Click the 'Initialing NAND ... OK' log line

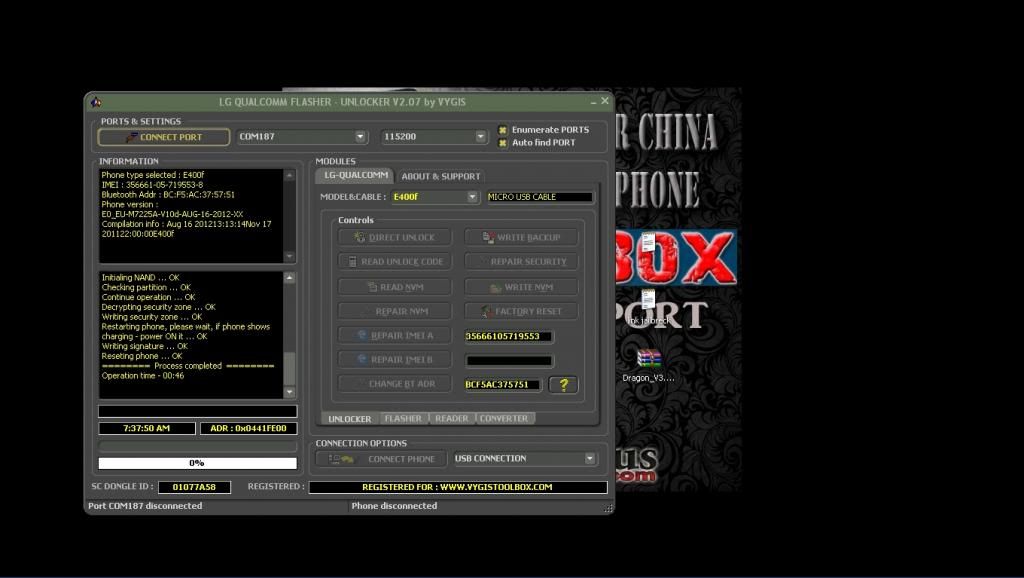140,278
